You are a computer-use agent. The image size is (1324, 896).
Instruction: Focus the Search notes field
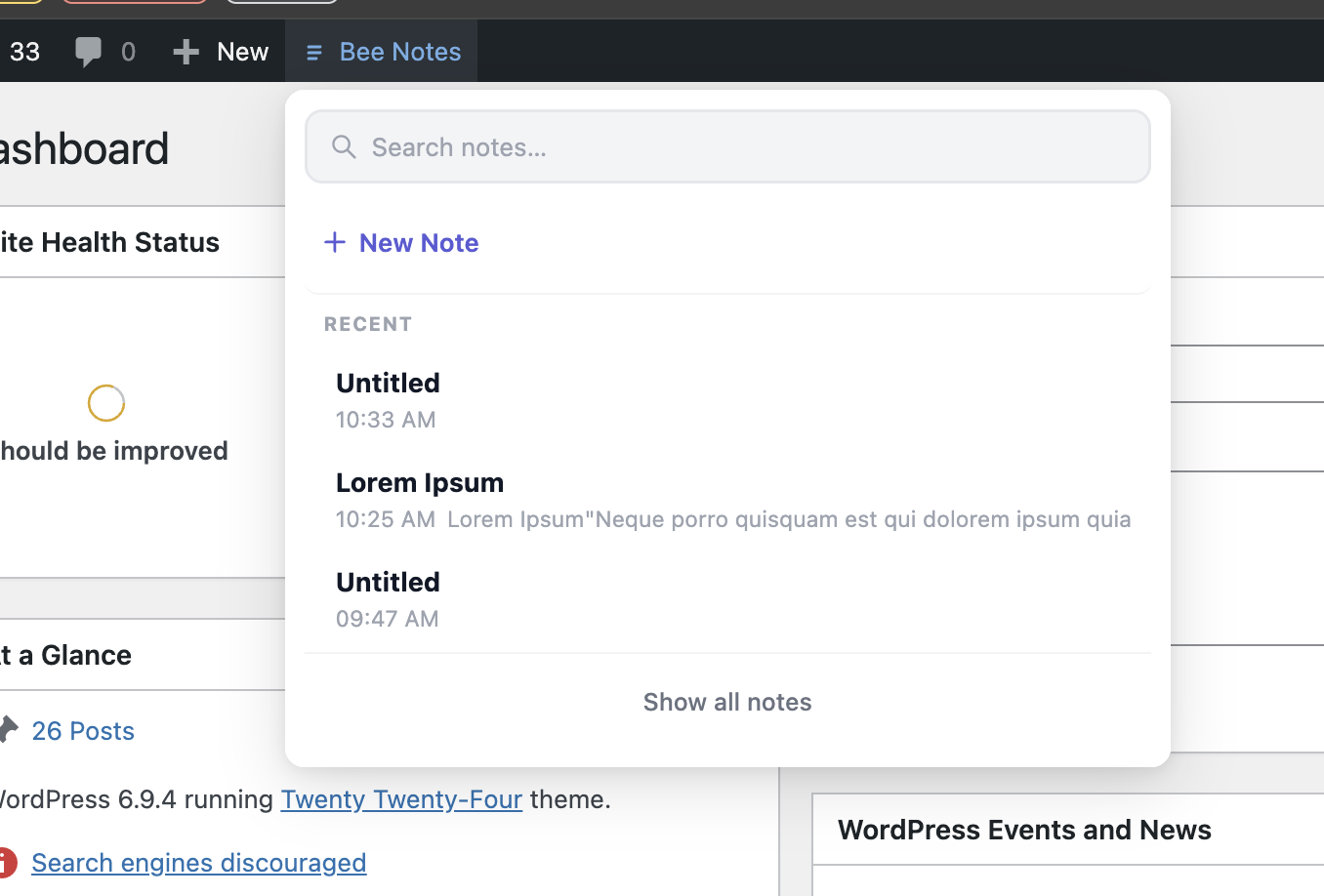727,146
